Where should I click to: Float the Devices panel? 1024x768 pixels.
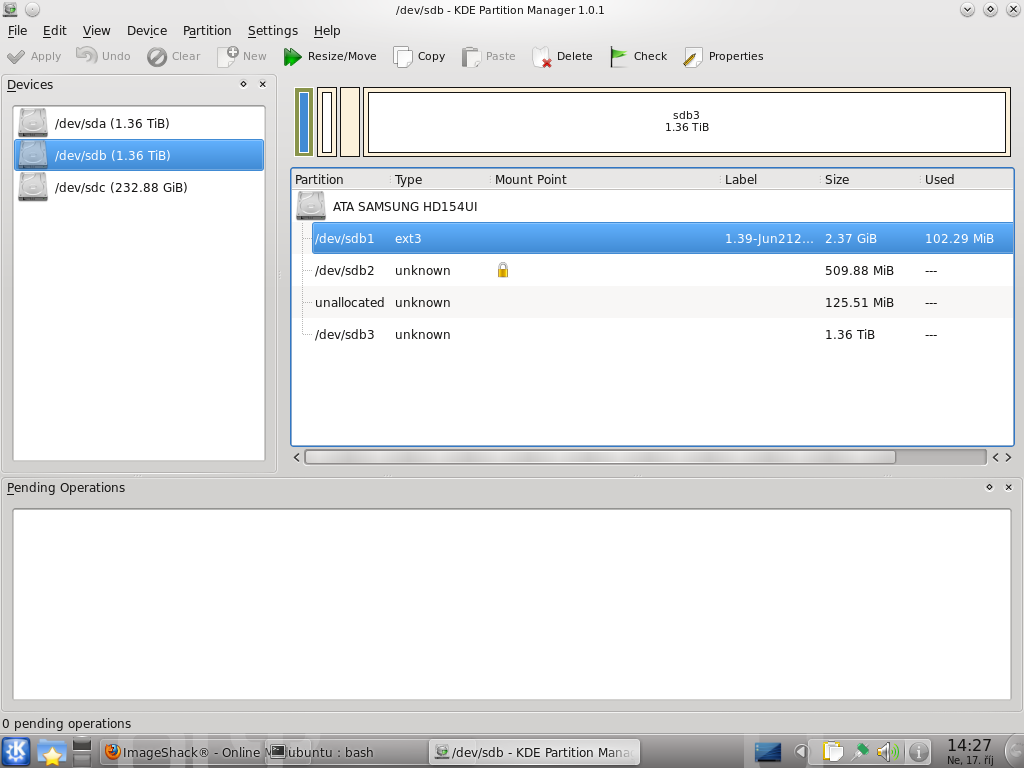coord(244,84)
